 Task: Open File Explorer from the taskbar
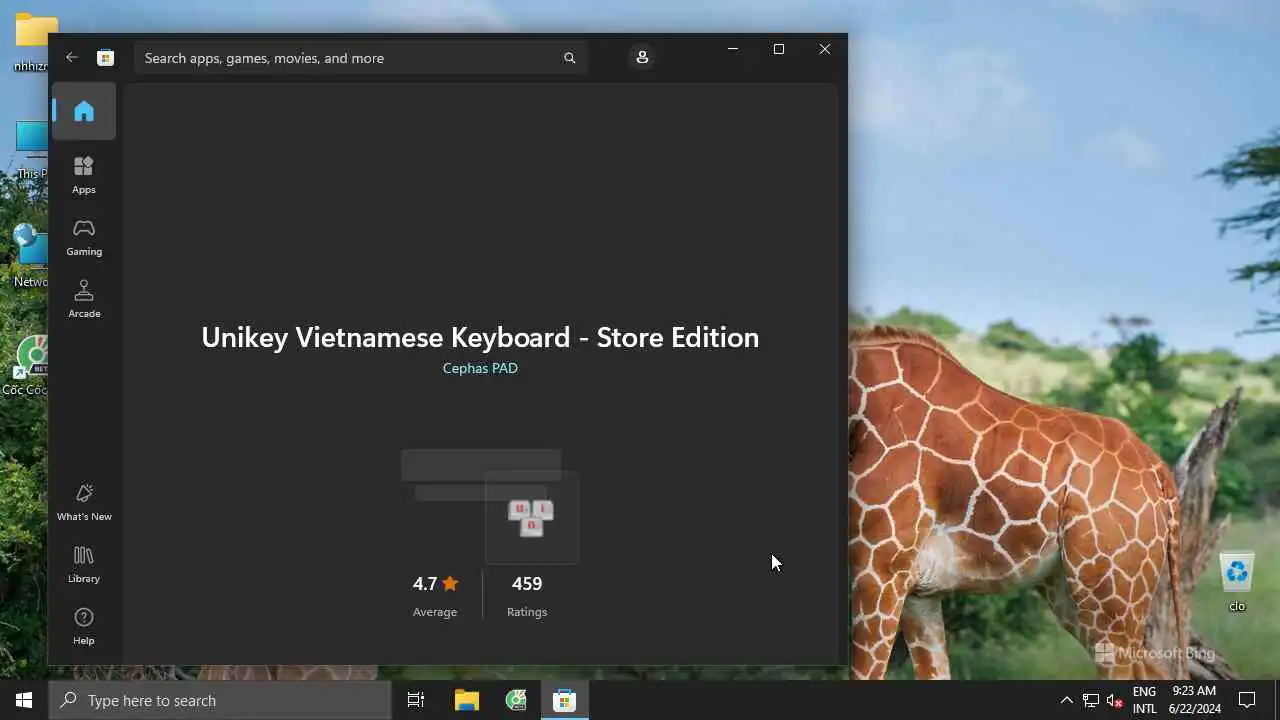pos(467,700)
